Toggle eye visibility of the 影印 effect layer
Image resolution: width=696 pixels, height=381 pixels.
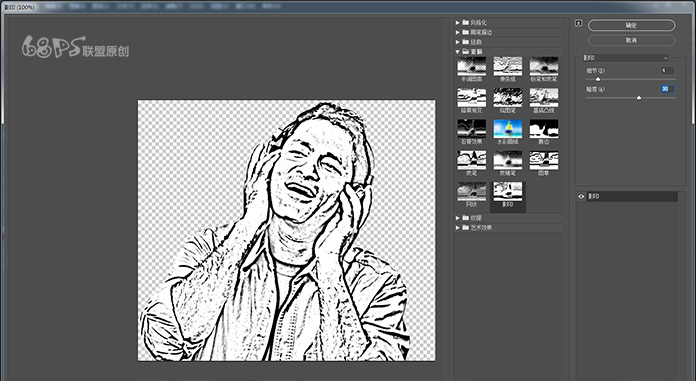pos(581,196)
